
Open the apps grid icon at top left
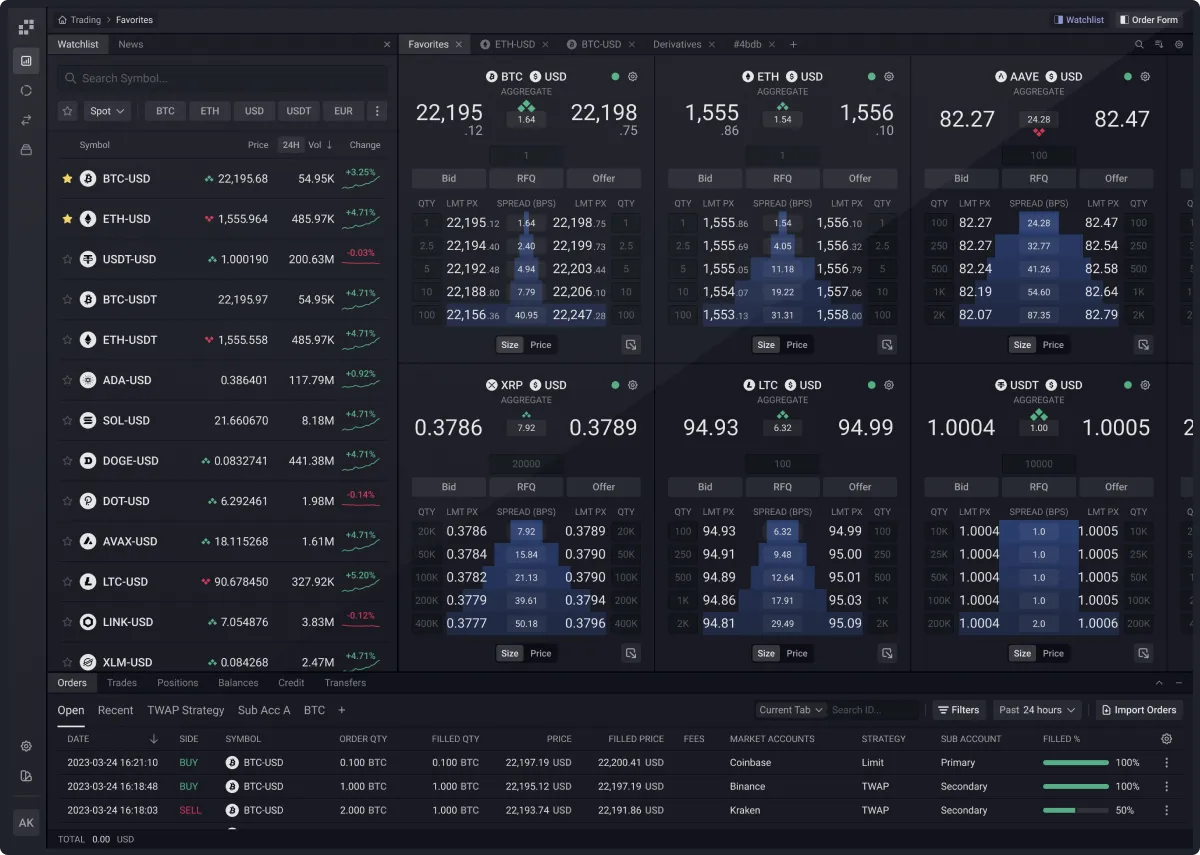click(25, 26)
